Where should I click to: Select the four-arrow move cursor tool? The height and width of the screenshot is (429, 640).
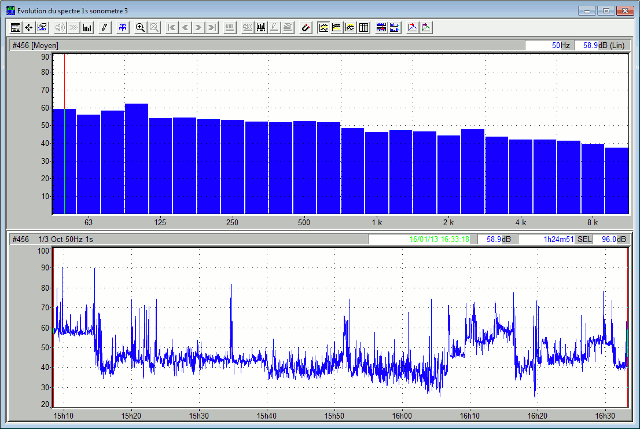click(x=29, y=27)
